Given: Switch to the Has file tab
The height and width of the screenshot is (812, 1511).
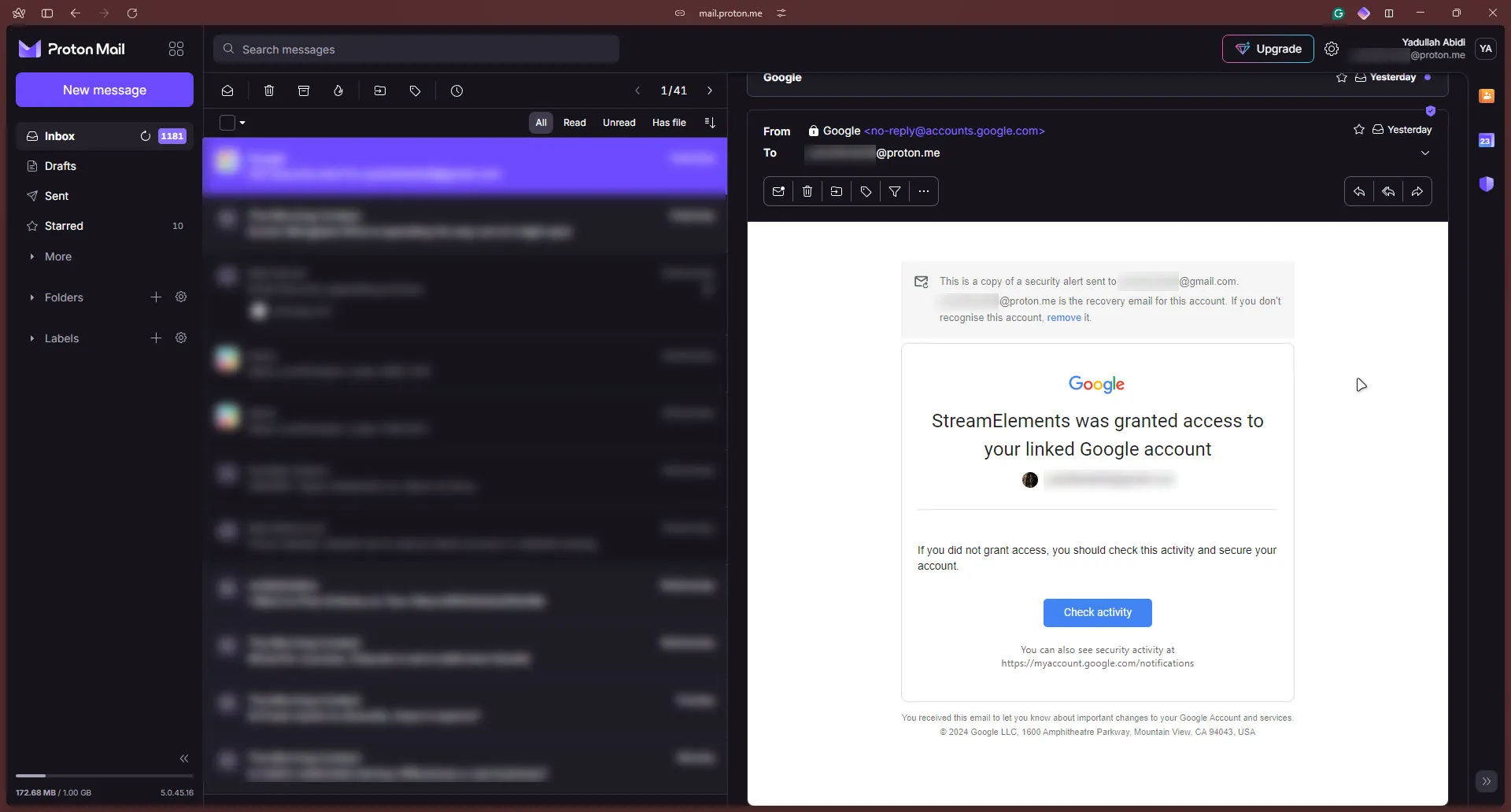Looking at the screenshot, I should click(x=669, y=122).
